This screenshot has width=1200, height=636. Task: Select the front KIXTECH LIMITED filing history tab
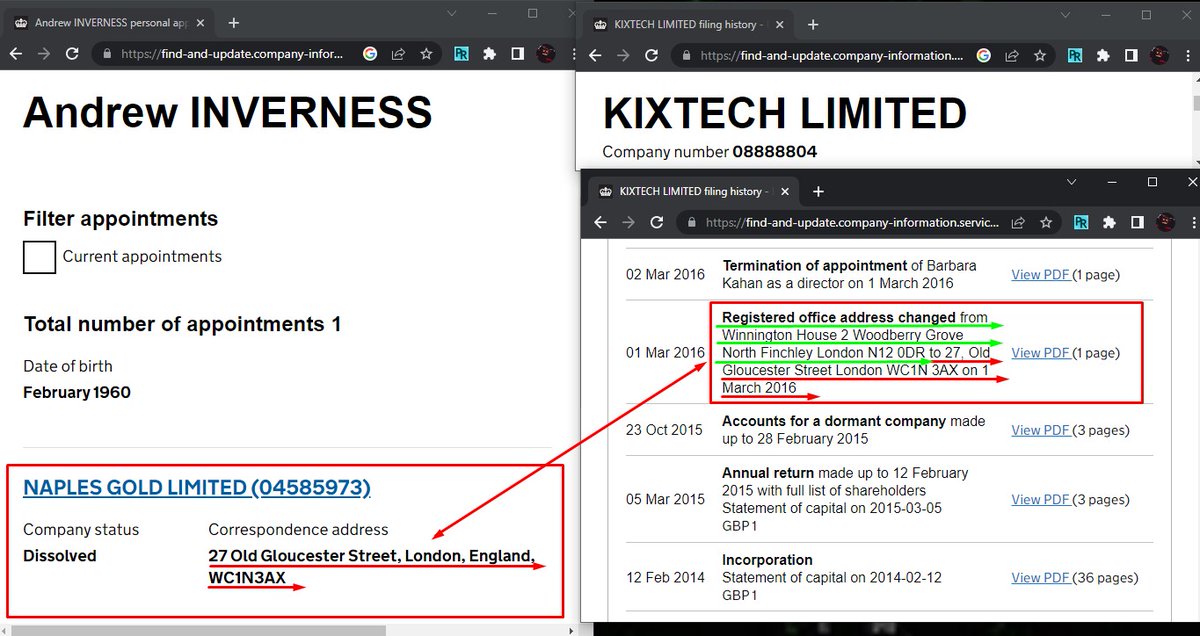694,191
